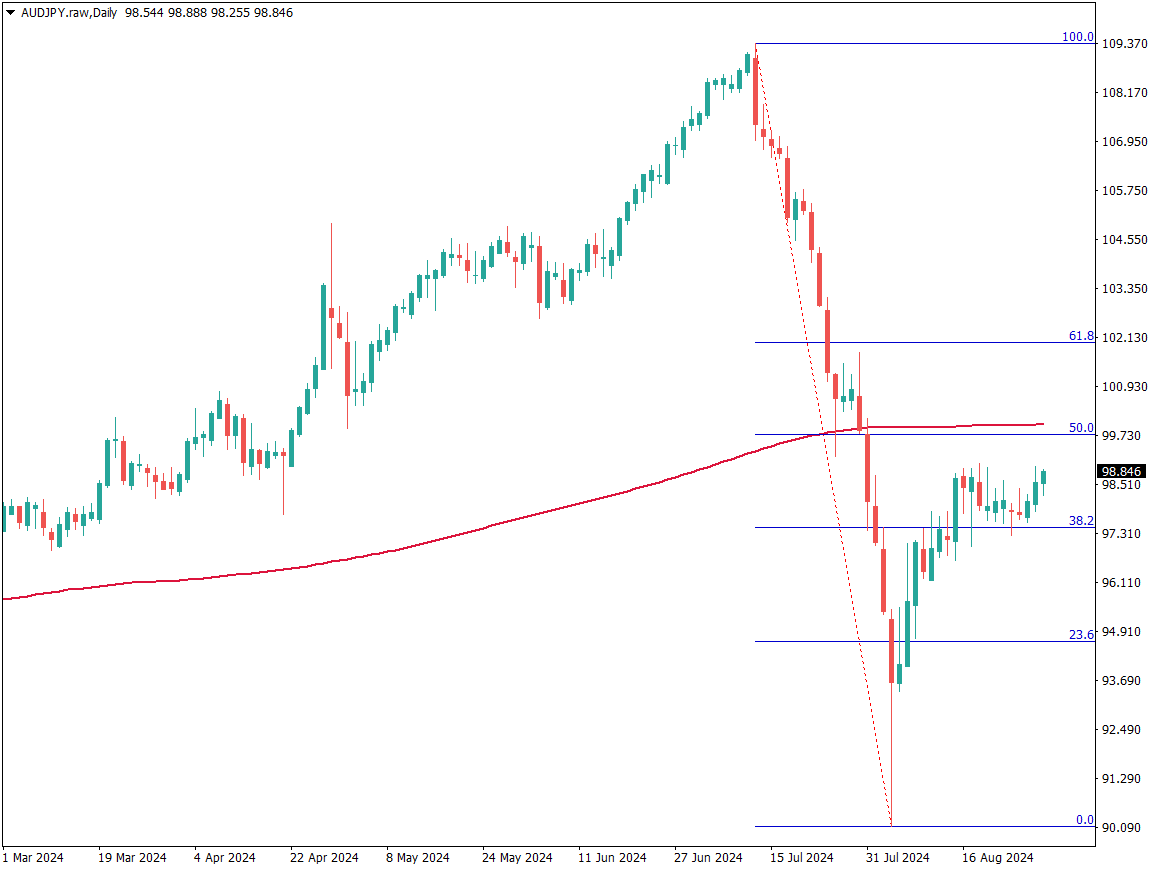
Task: Click the current price tag 98.846
Action: pyautogui.click(x=1121, y=471)
